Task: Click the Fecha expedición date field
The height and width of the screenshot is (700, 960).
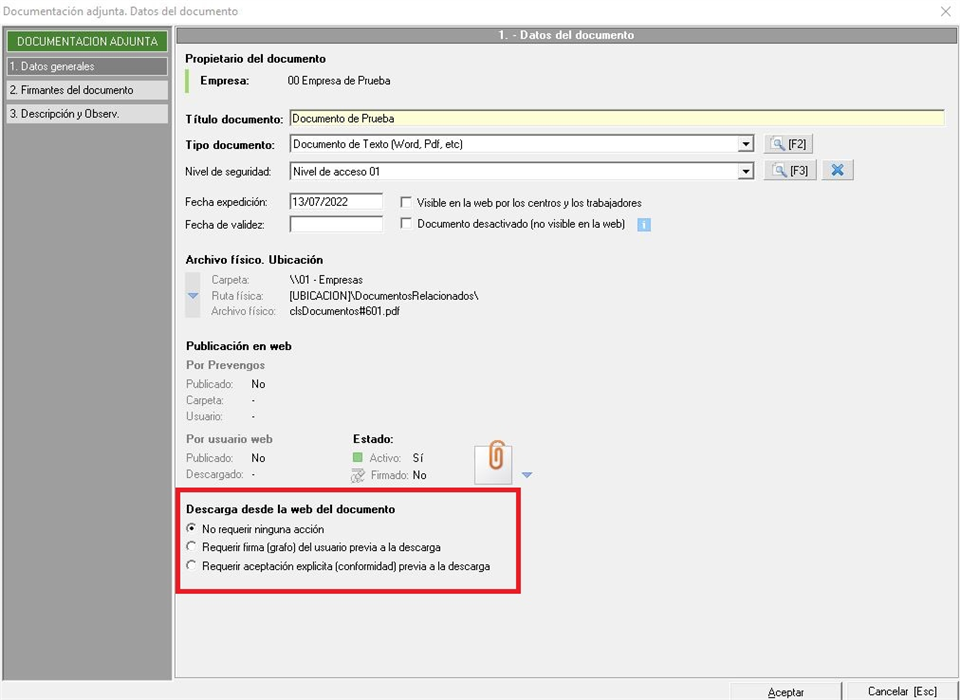Action: tap(336, 201)
